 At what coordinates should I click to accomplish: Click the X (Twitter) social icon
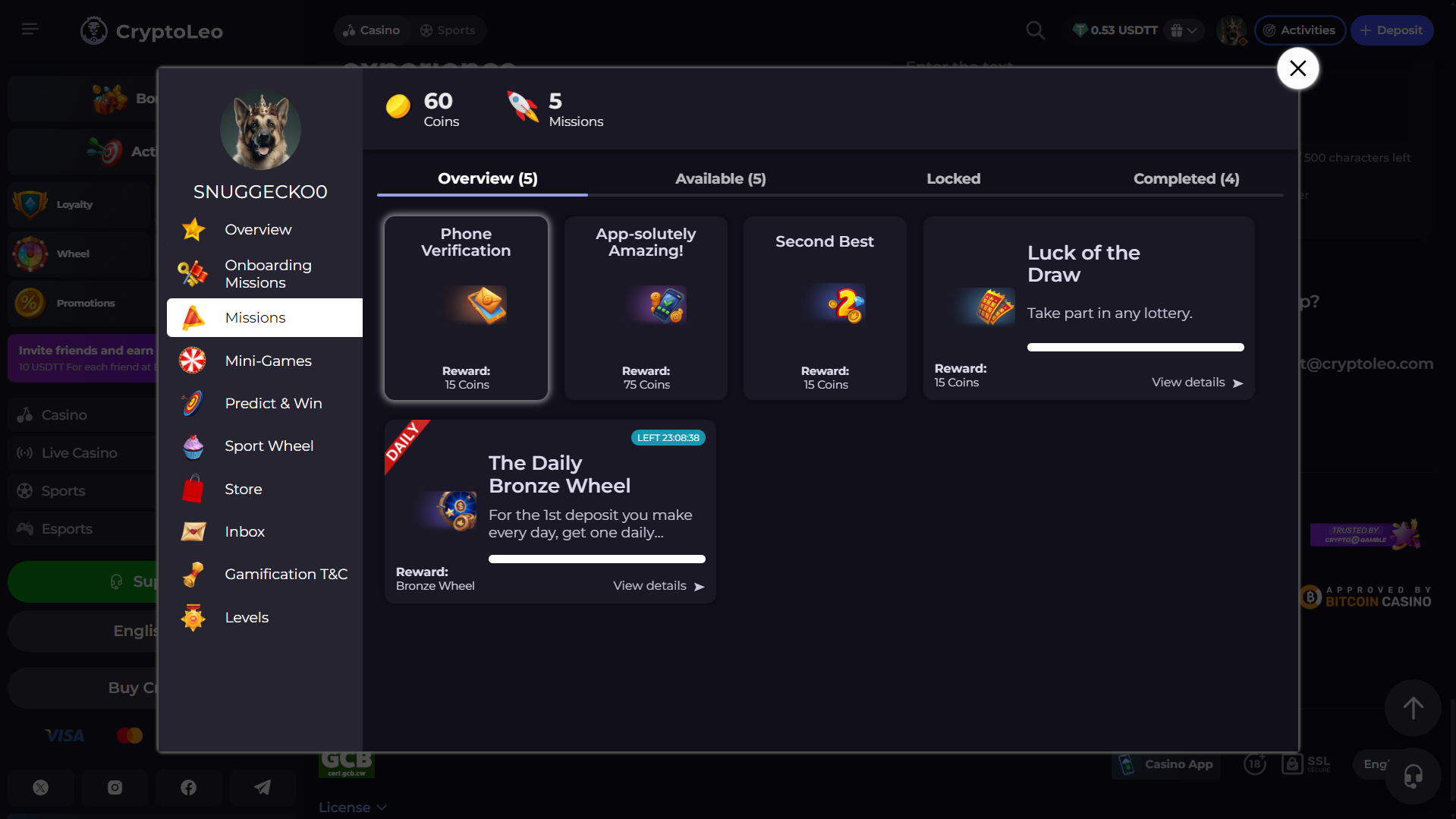41,787
